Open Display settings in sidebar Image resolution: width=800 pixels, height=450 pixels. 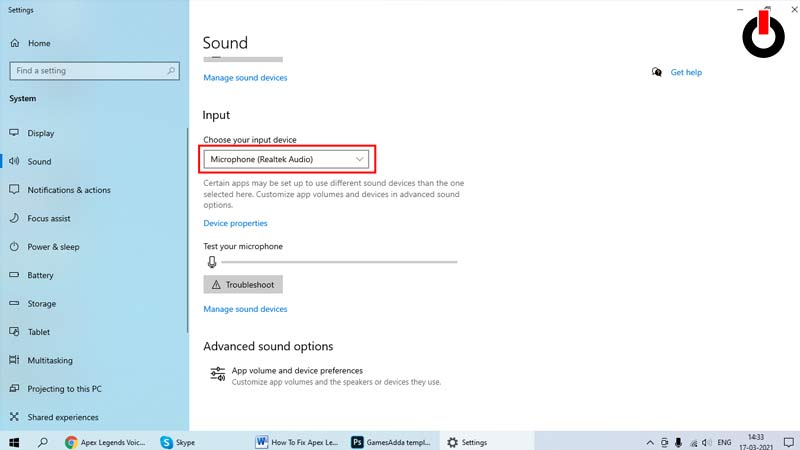pyautogui.click(x=94, y=133)
